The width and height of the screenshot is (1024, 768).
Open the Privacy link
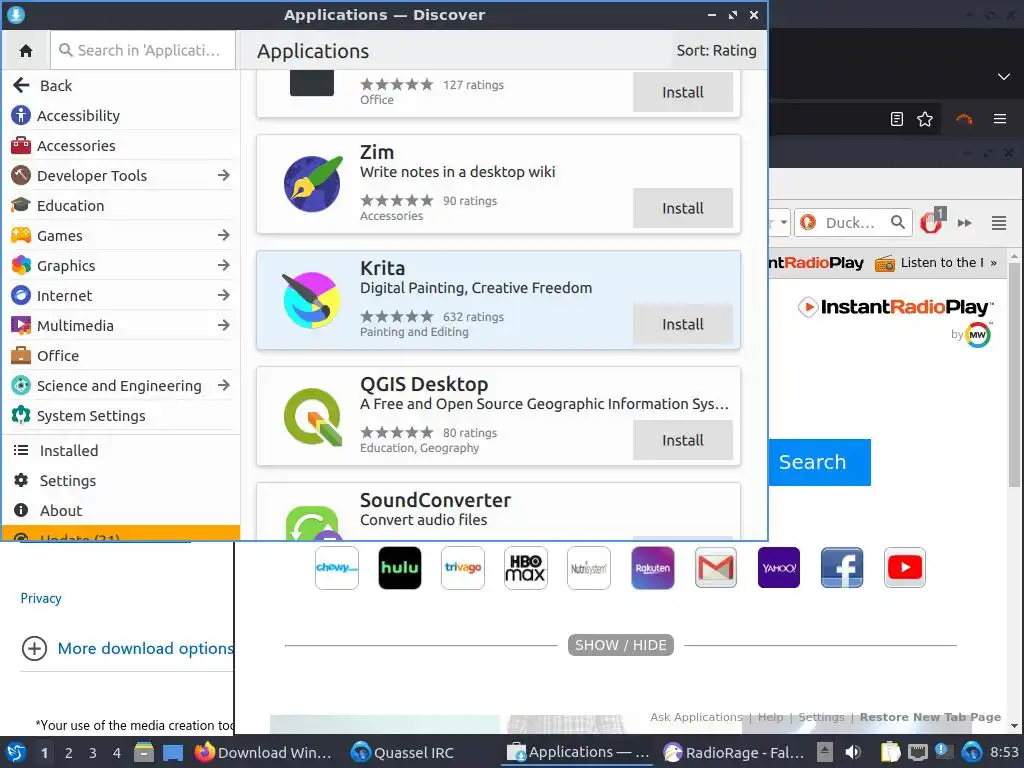[x=40, y=598]
